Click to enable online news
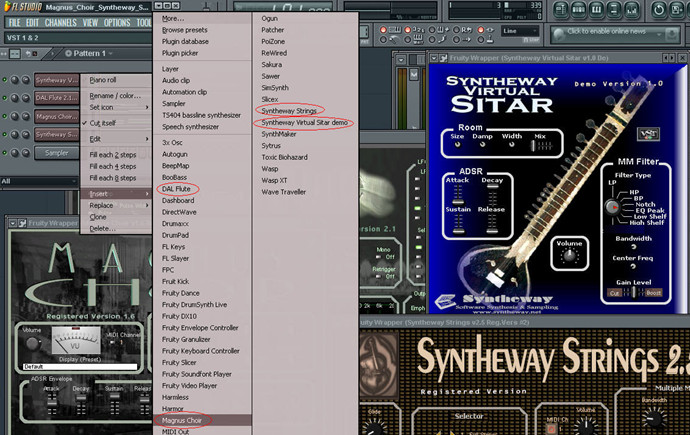Viewport: 690px width, 435px height. [x=606, y=31]
